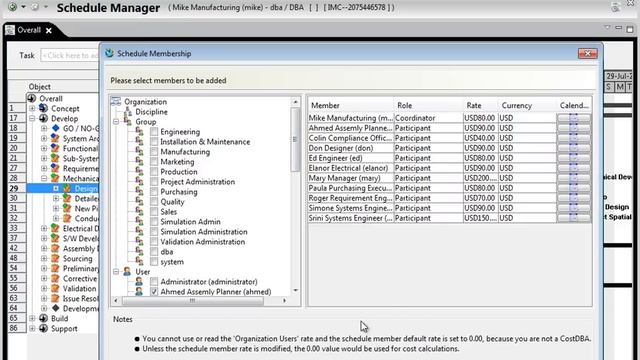Click the Build task icon
The width and height of the screenshot is (640, 360).
[x=43, y=318]
